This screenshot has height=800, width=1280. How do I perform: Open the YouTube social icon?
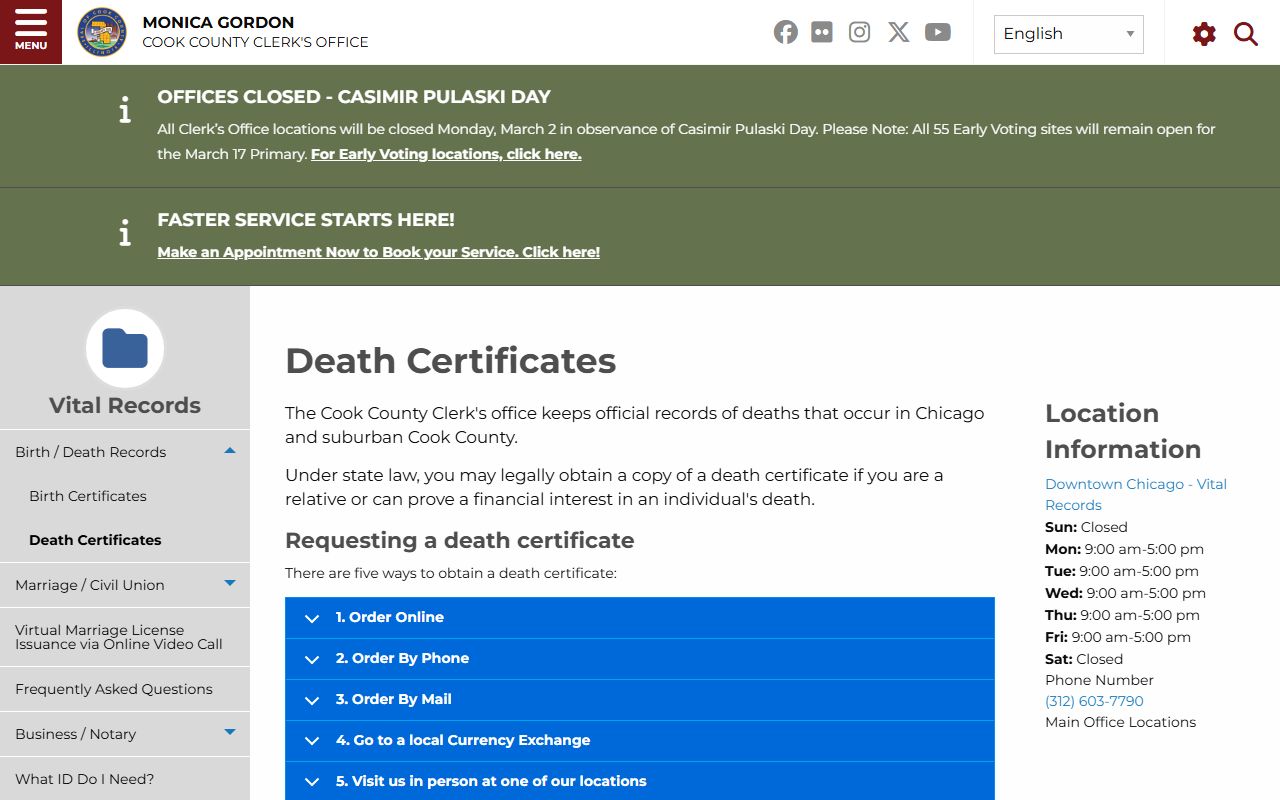coord(938,32)
